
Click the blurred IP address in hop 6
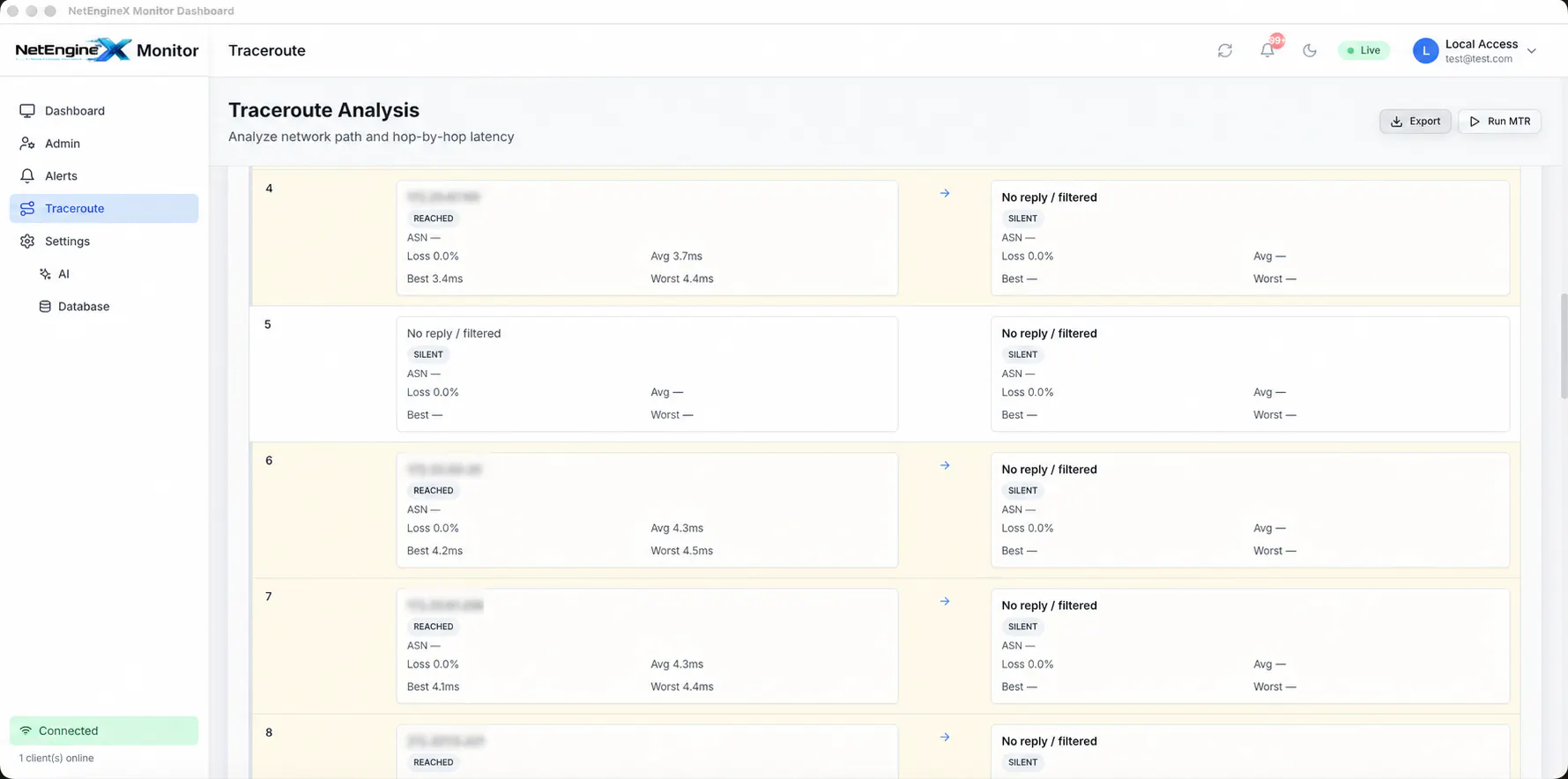(x=444, y=469)
